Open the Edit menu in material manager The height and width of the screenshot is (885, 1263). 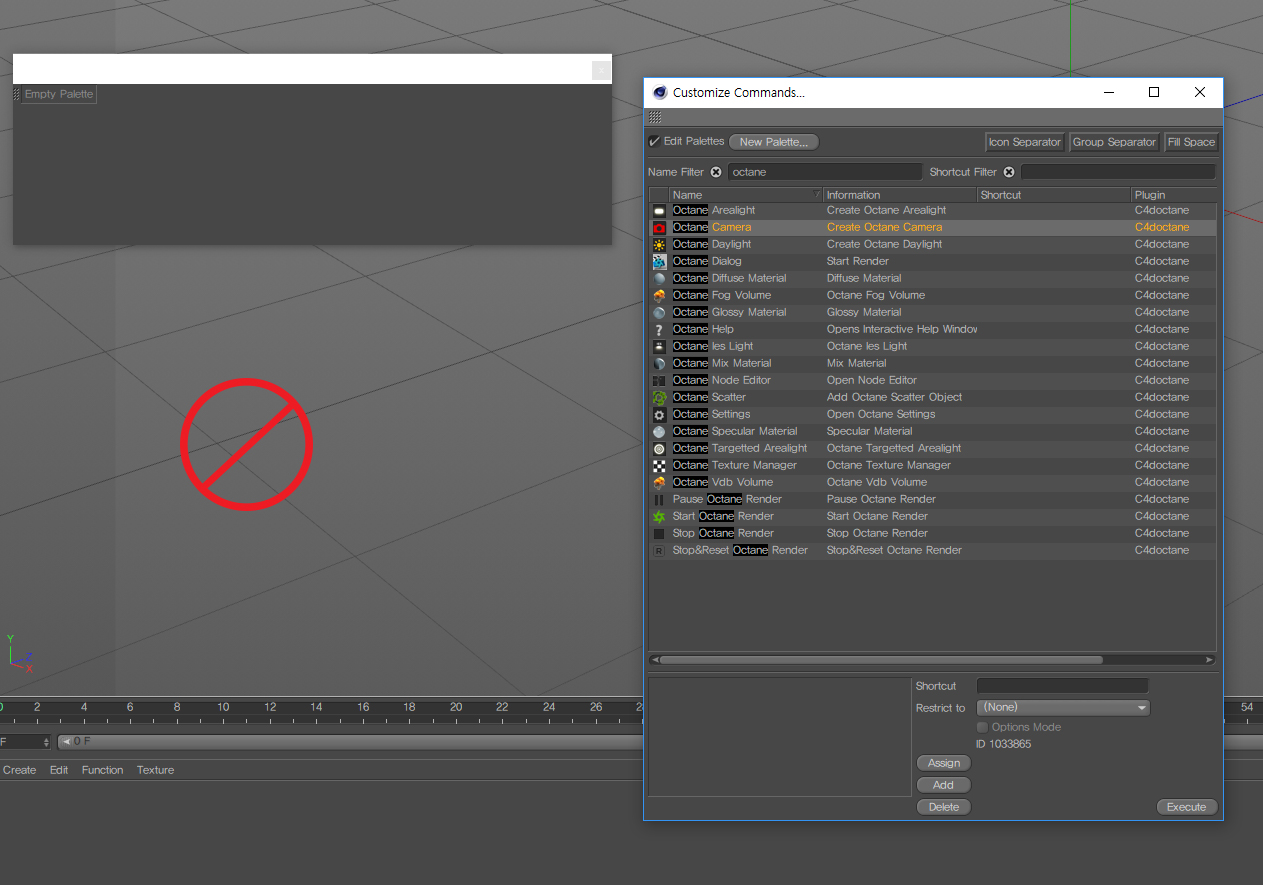(x=59, y=770)
